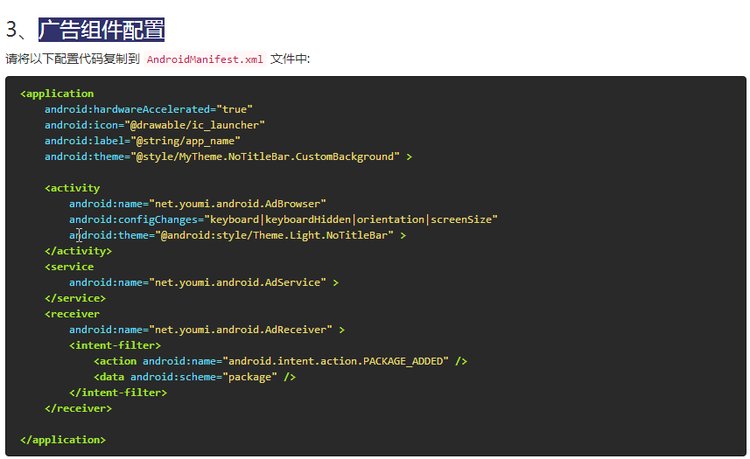Click the closing </receiver> tag

tap(78, 408)
